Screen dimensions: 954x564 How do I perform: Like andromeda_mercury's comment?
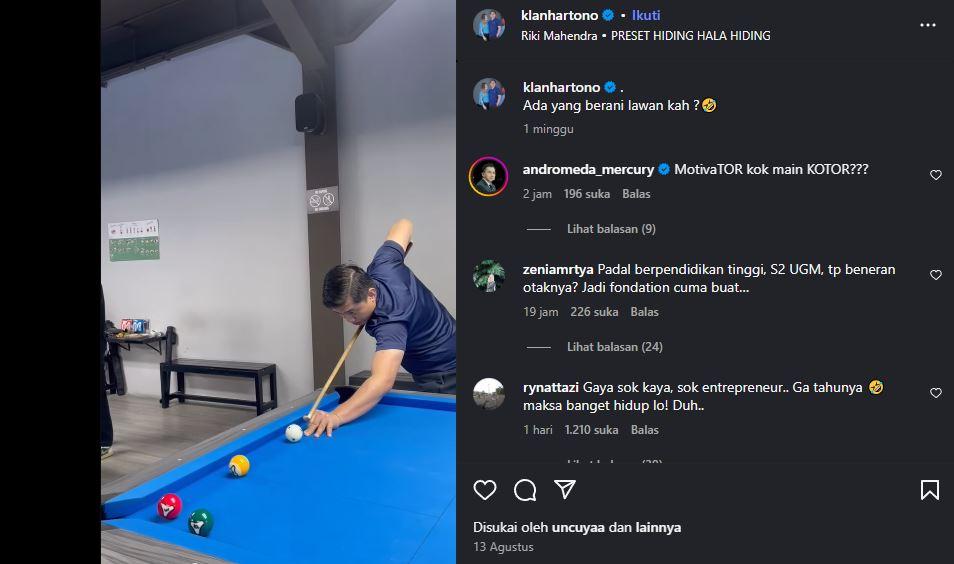pyautogui.click(x=936, y=175)
